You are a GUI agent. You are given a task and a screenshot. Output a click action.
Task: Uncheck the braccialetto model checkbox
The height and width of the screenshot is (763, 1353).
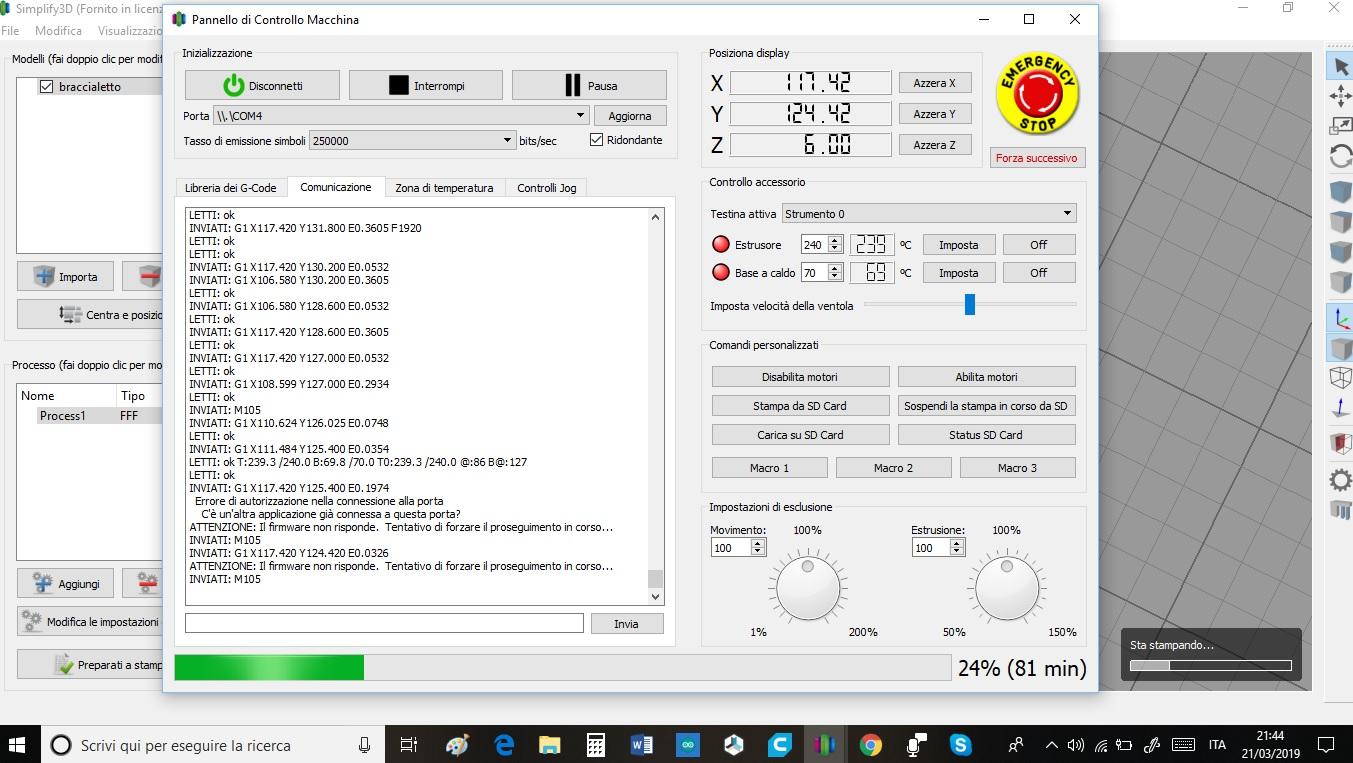(x=46, y=87)
